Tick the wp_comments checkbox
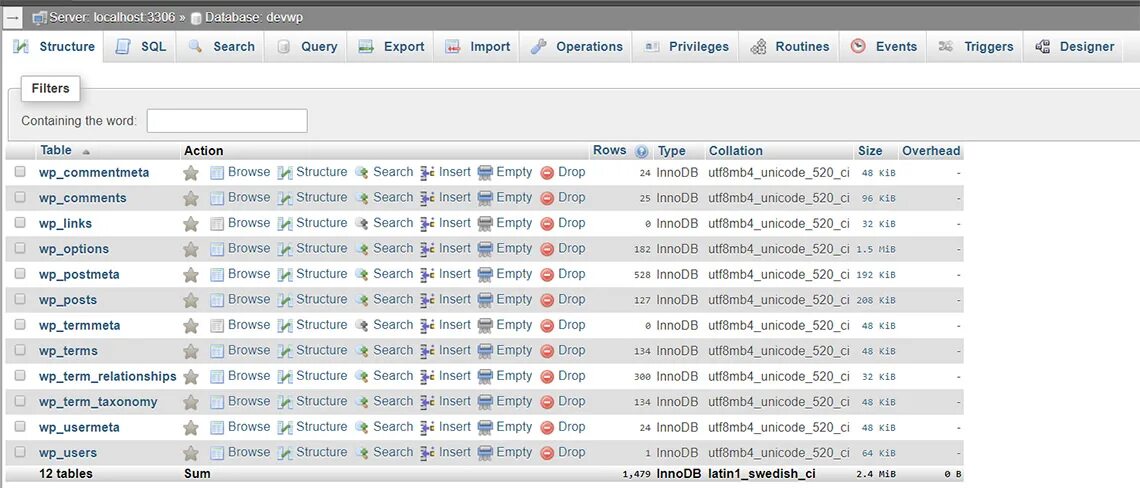Image resolution: width=1140 pixels, height=488 pixels. (20, 197)
